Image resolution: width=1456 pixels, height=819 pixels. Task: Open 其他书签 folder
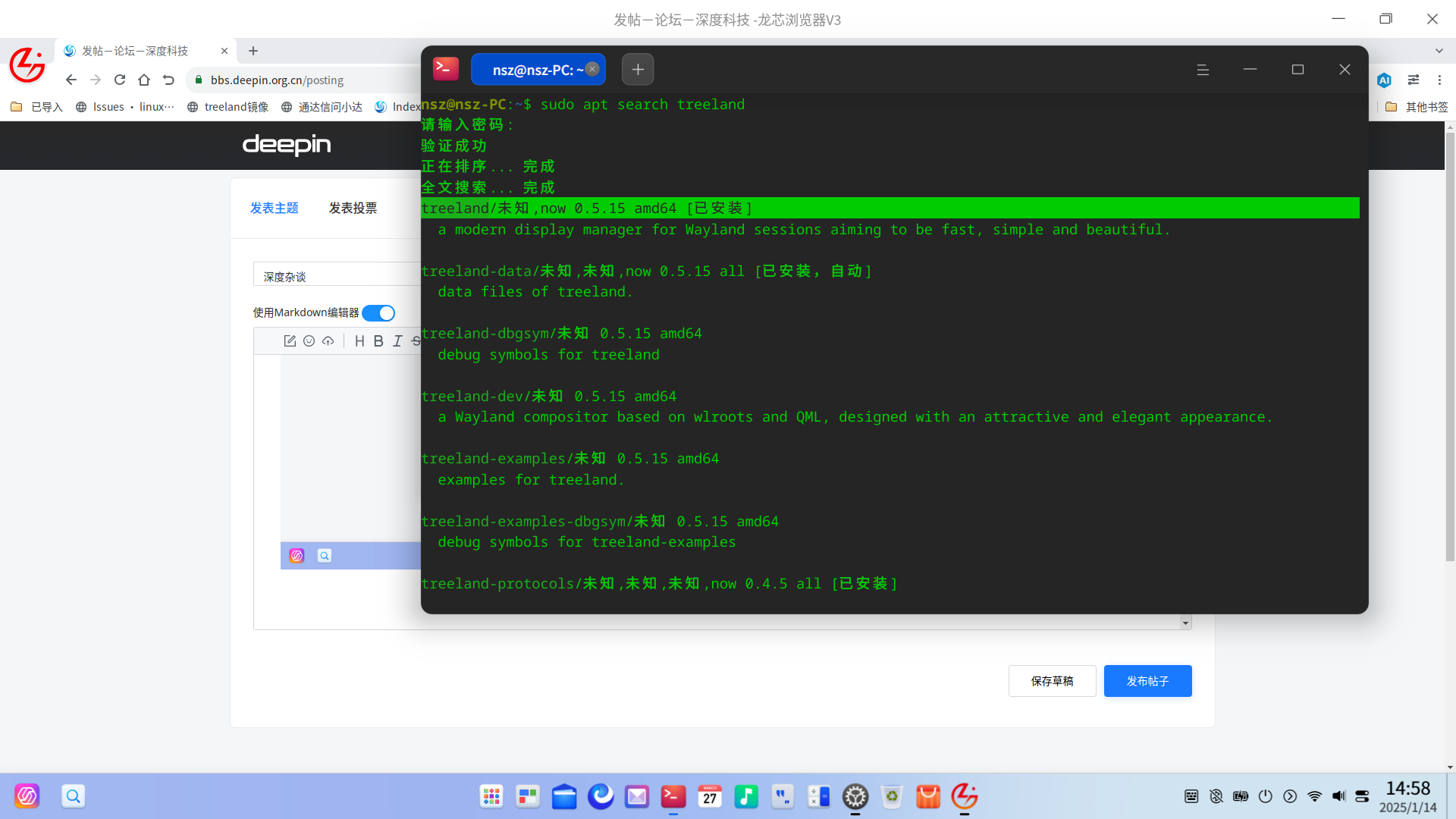pyautogui.click(x=1417, y=107)
